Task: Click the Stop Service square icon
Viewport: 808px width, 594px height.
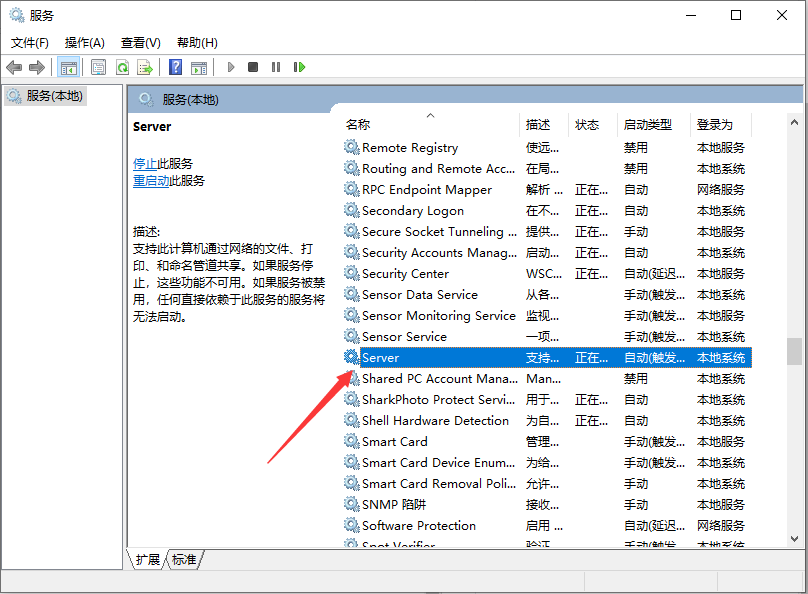Action: pyautogui.click(x=253, y=67)
